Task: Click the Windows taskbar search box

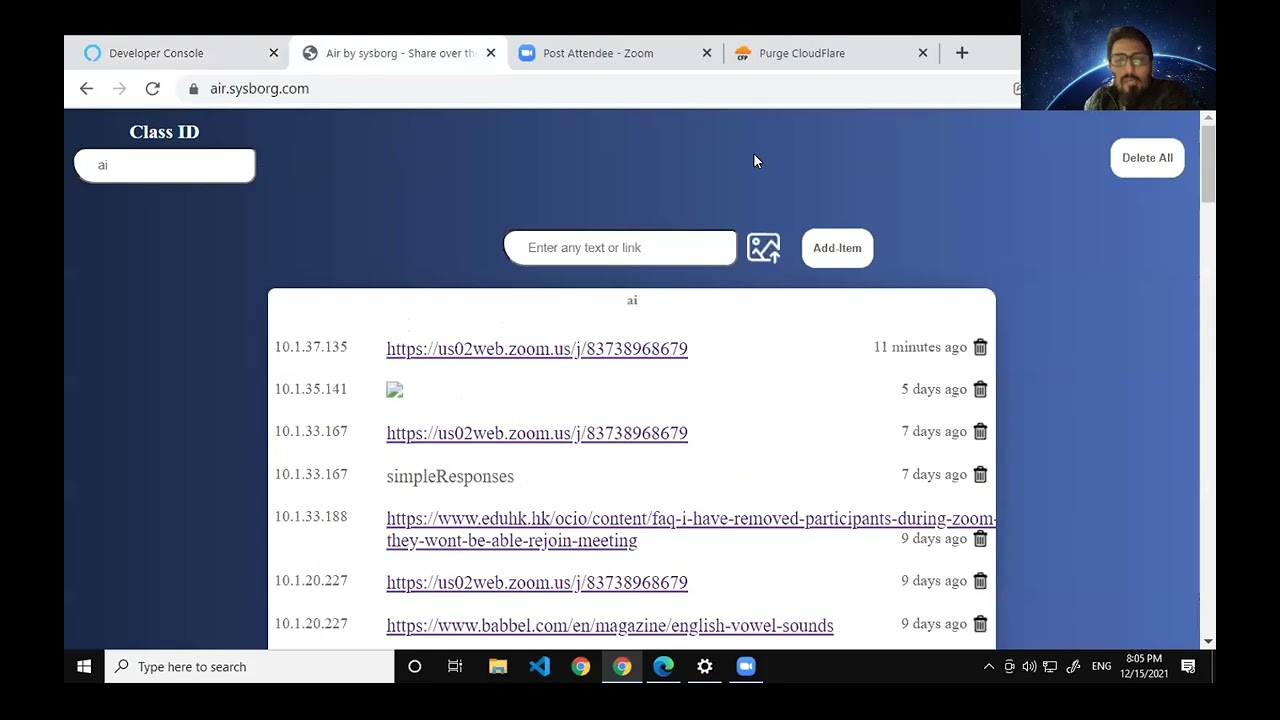Action: (250, 666)
